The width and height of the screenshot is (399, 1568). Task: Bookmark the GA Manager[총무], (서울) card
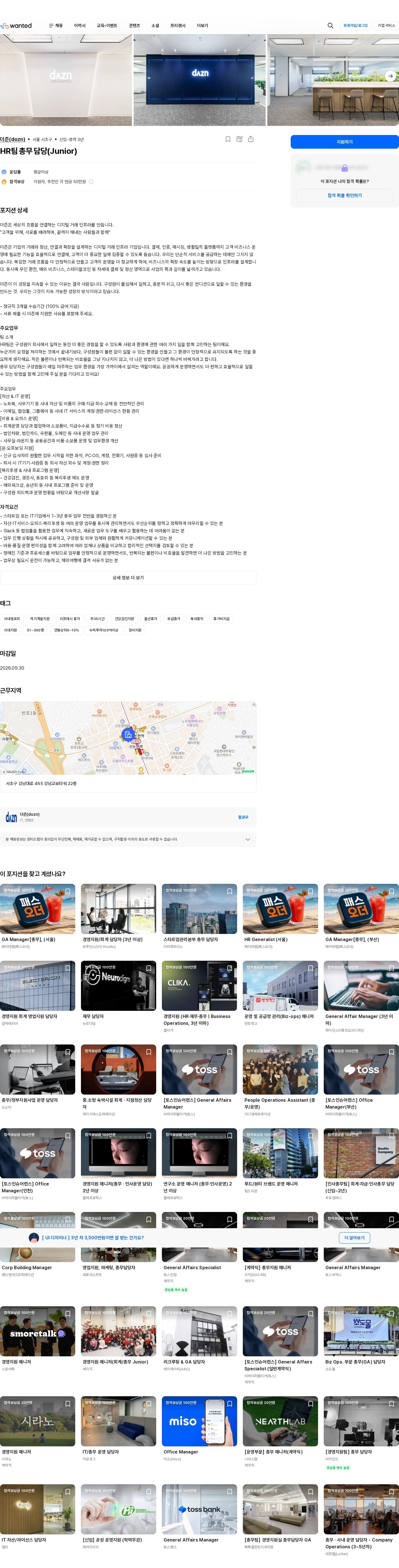pos(68,891)
